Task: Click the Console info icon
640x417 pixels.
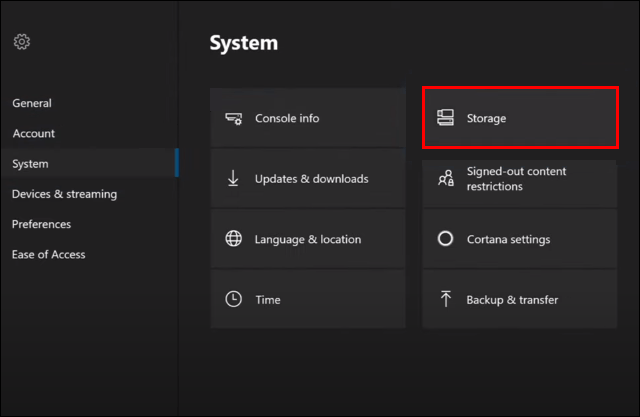Action: click(x=234, y=118)
